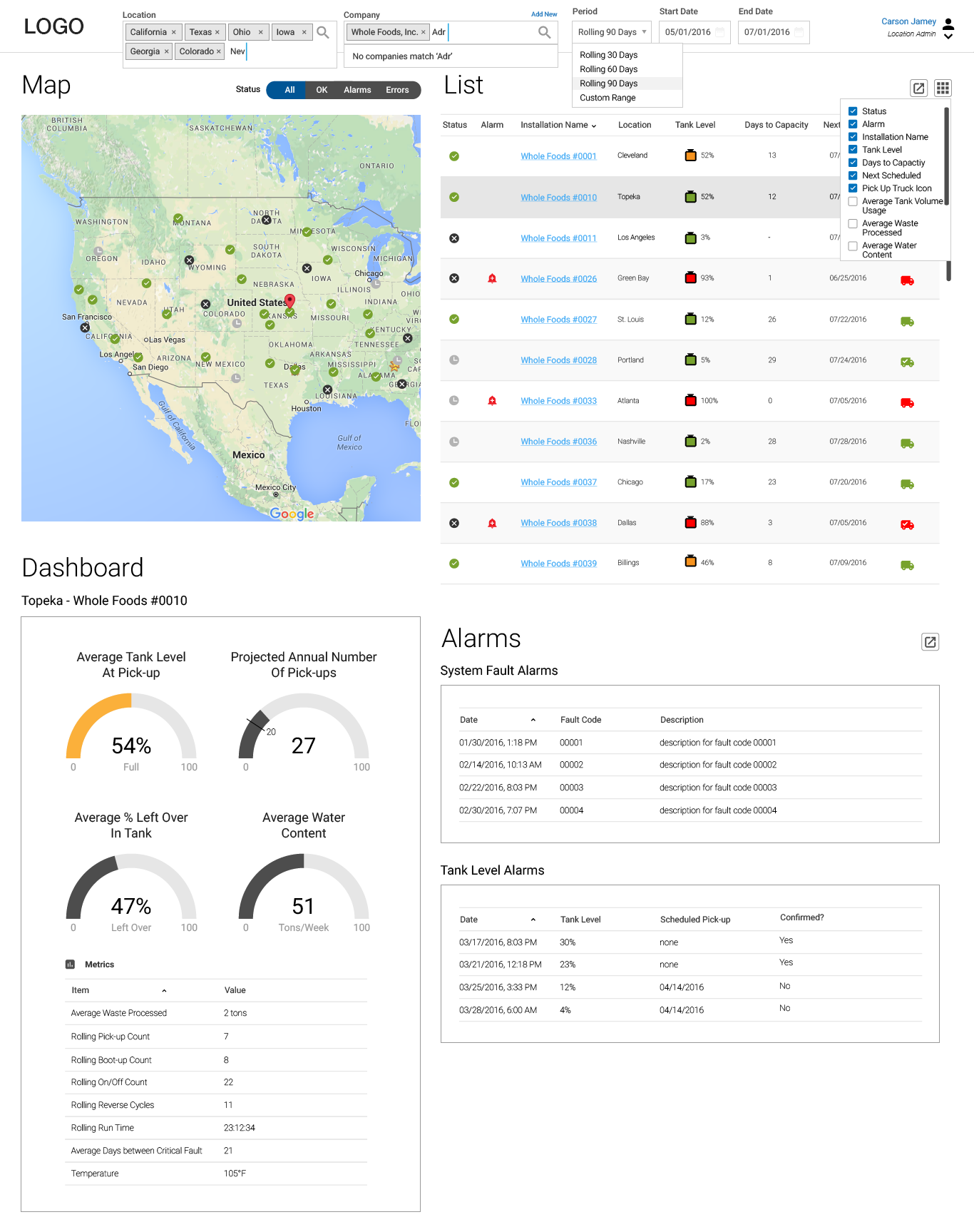Open the Period Rolling 90 Days dropdown

pos(612,32)
